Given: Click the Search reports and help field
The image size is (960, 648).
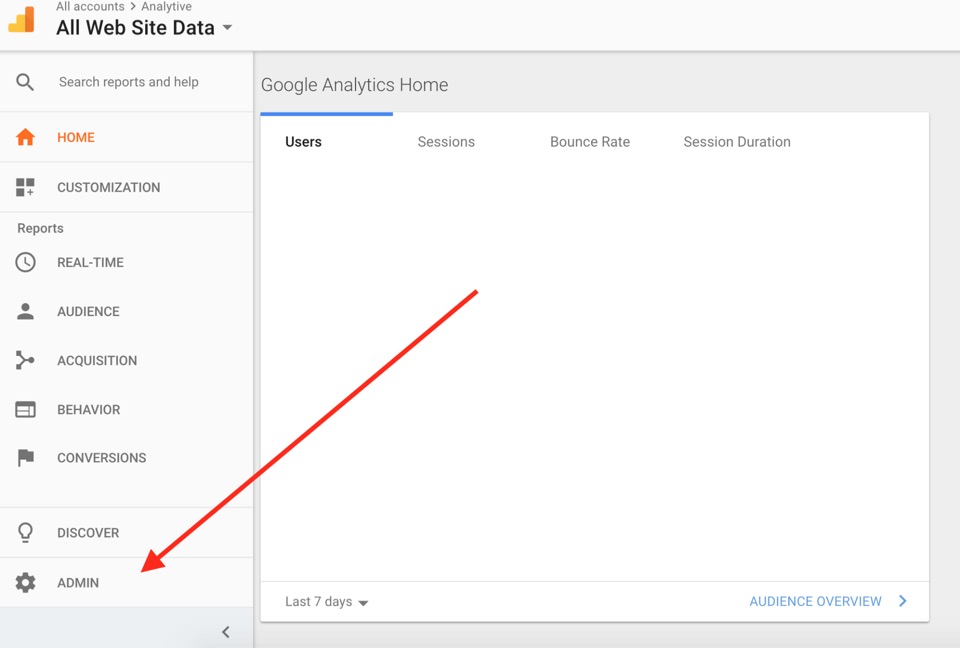Looking at the screenshot, I should [129, 82].
